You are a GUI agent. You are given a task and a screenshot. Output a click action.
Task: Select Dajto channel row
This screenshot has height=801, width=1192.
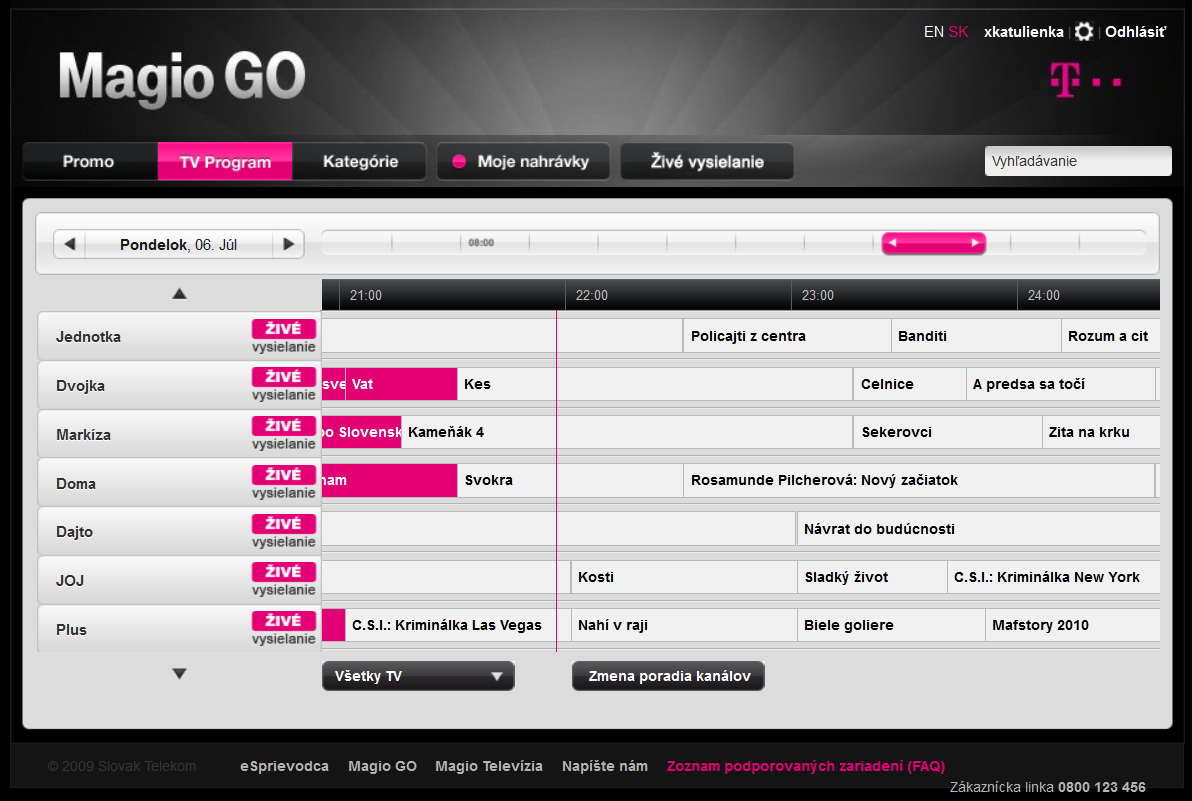[x=179, y=531]
